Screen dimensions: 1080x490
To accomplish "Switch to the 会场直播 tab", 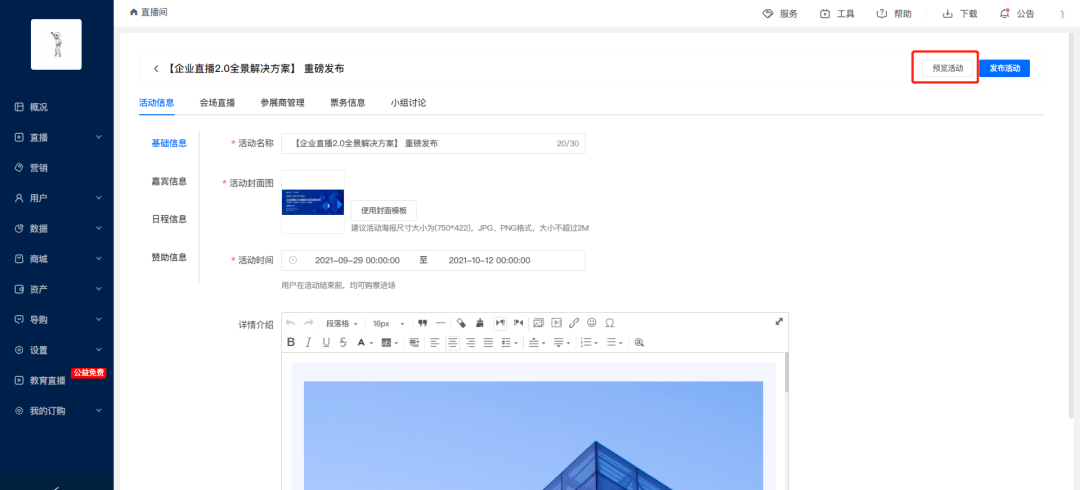I will coord(217,103).
